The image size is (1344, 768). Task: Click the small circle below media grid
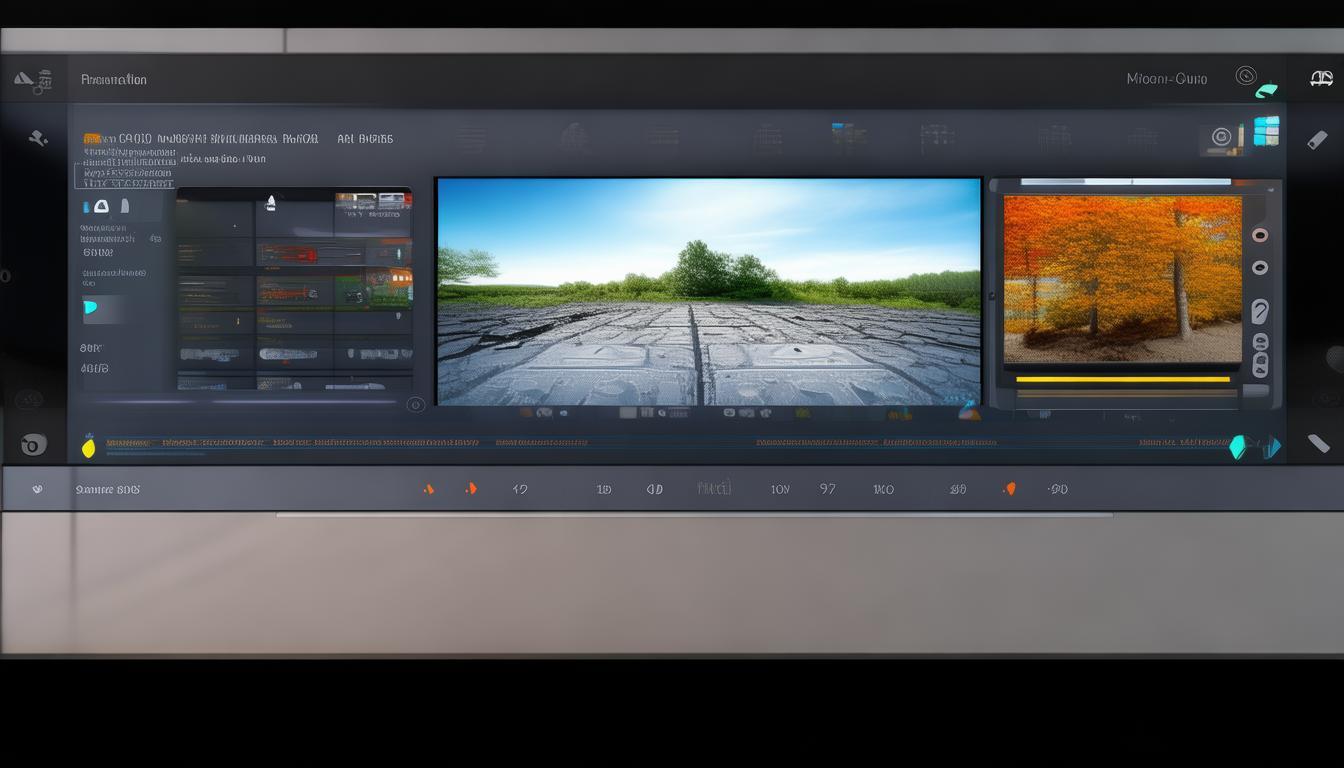416,404
